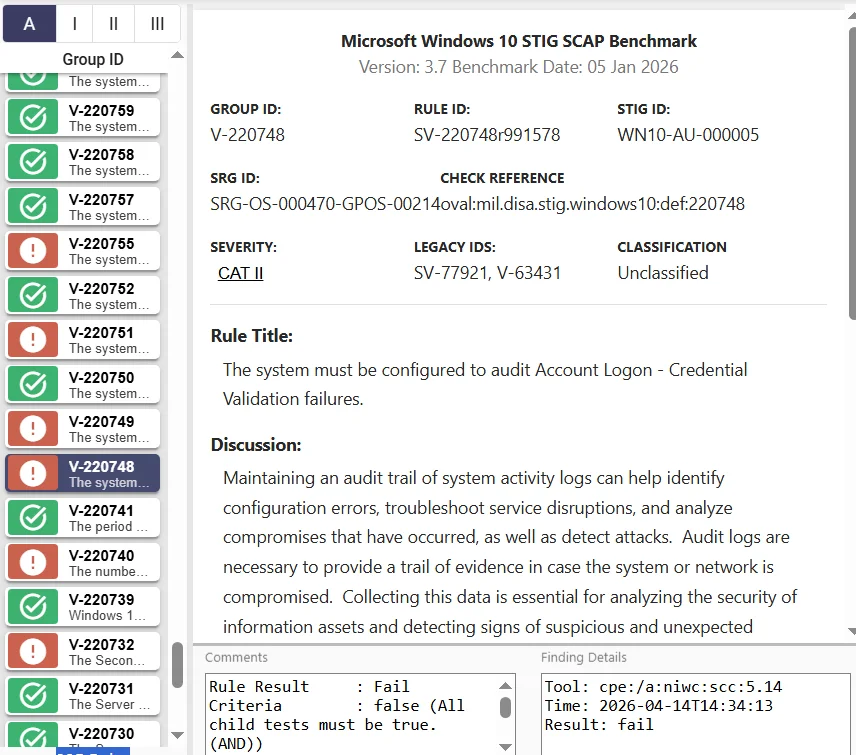Screen dimensions: 856x755
Task: Click into the Finding Details text area
Action: tap(696, 715)
